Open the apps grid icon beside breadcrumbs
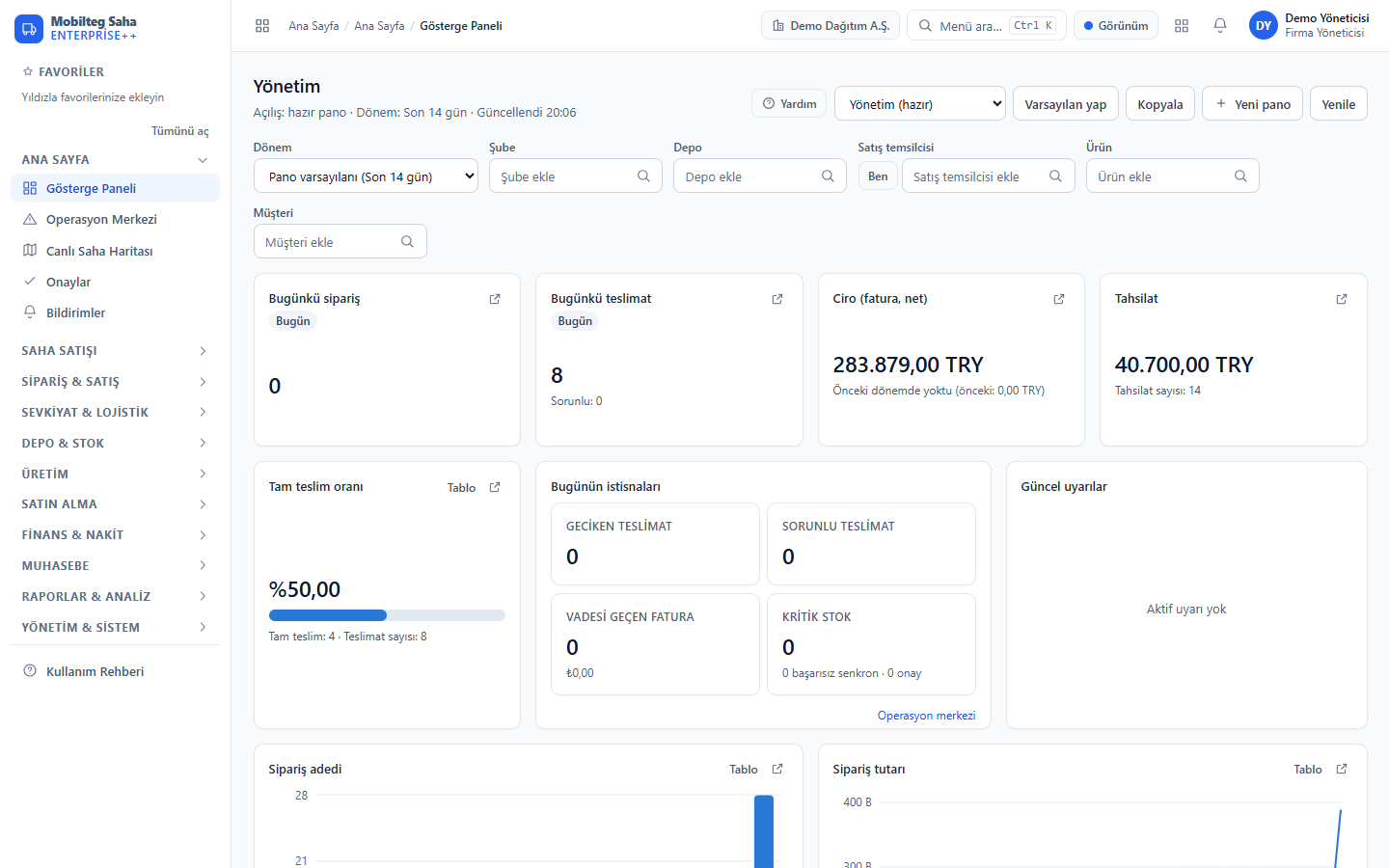This screenshot has width=1389, height=868. click(x=262, y=26)
